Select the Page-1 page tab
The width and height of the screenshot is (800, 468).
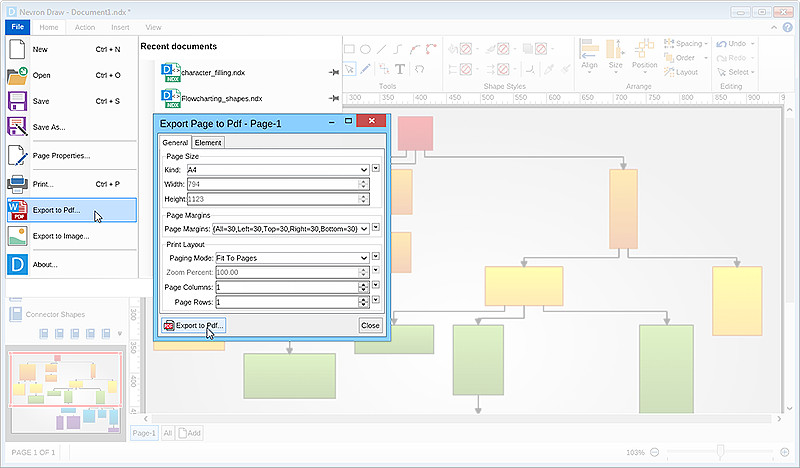coord(144,433)
